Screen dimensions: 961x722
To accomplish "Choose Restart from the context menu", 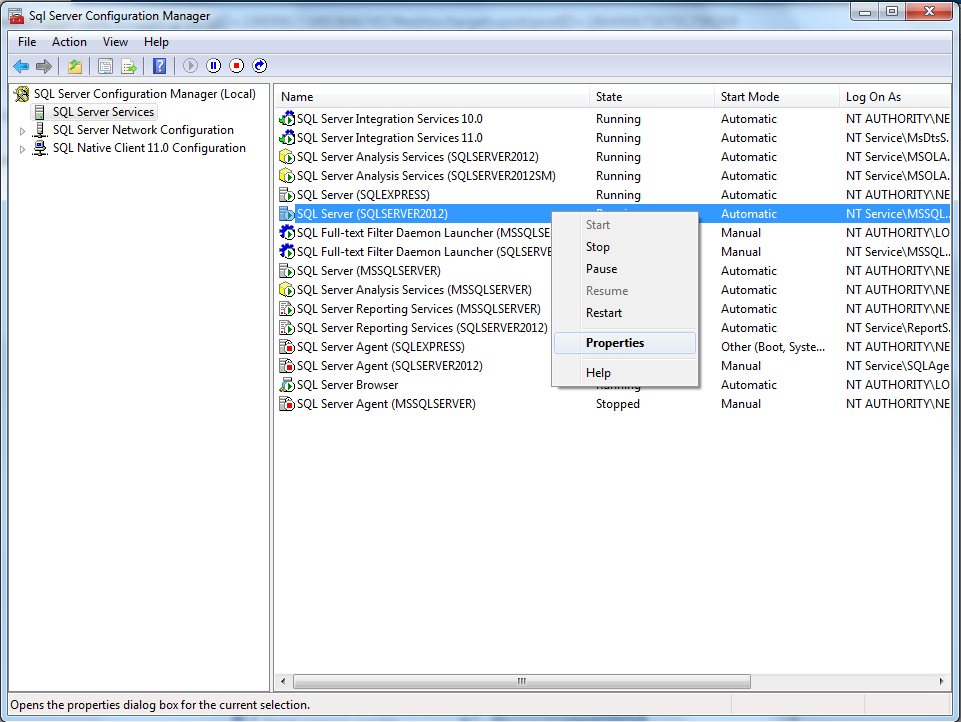I will (606, 312).
